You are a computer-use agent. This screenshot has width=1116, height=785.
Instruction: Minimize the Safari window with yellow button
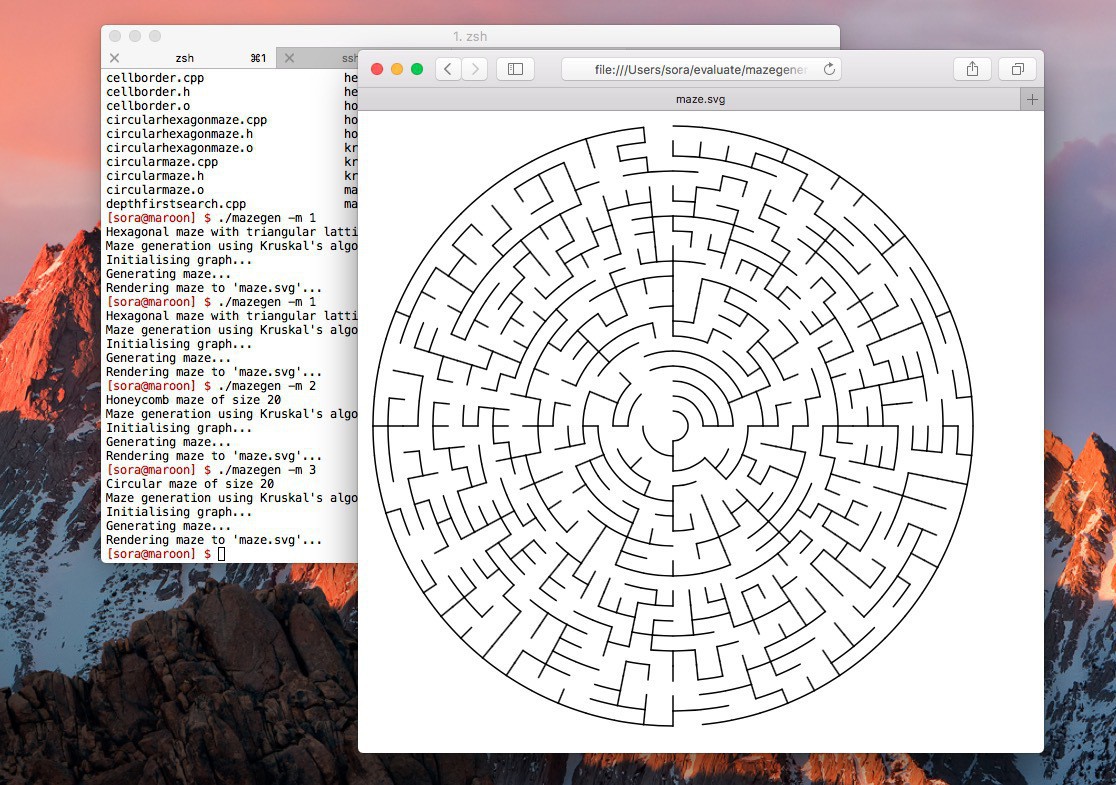[x=397, y=69]
